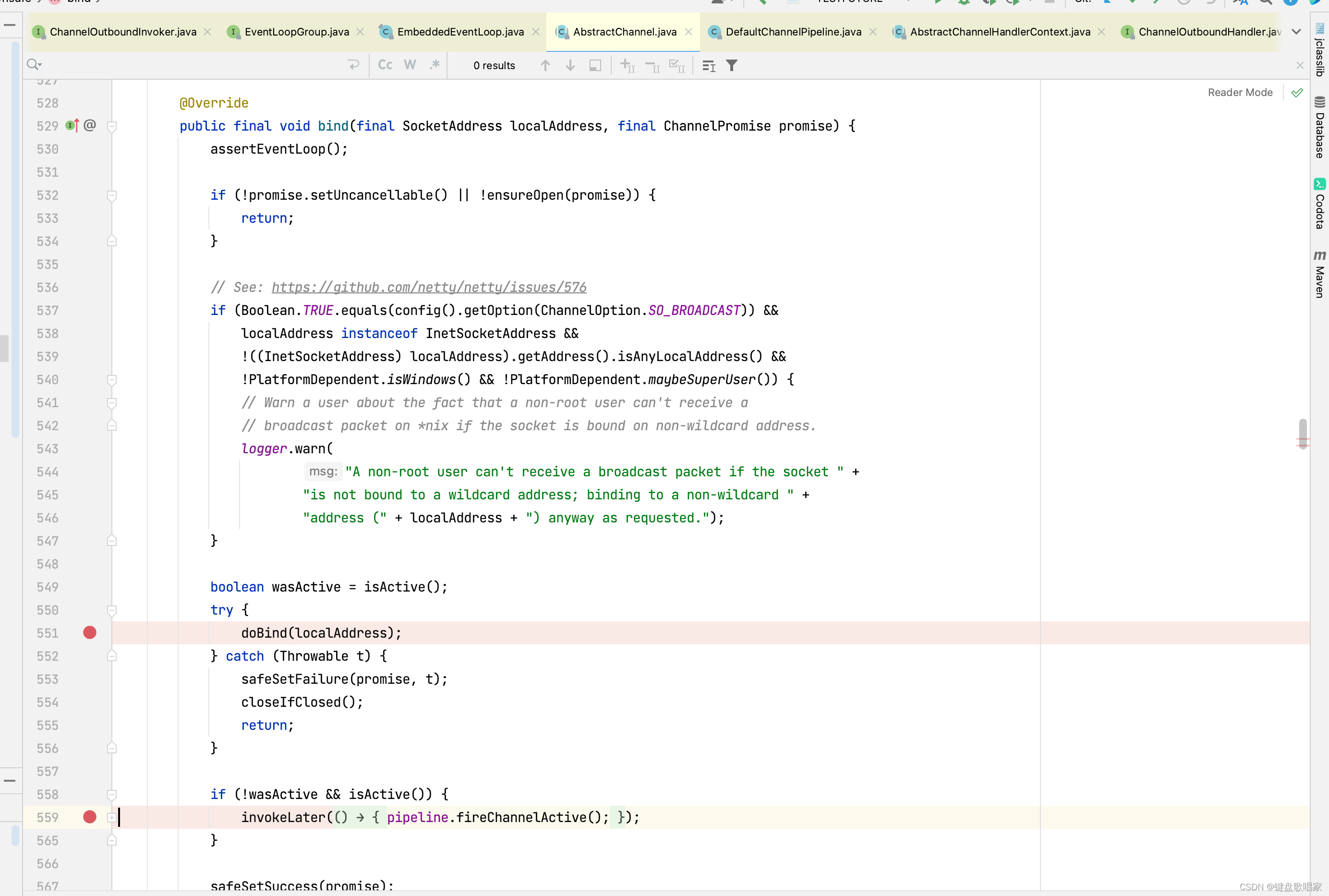The height and width of the screenshot is (896, 1329).
Task: Click doBind(localAddress) call
Action: point(321,633)
